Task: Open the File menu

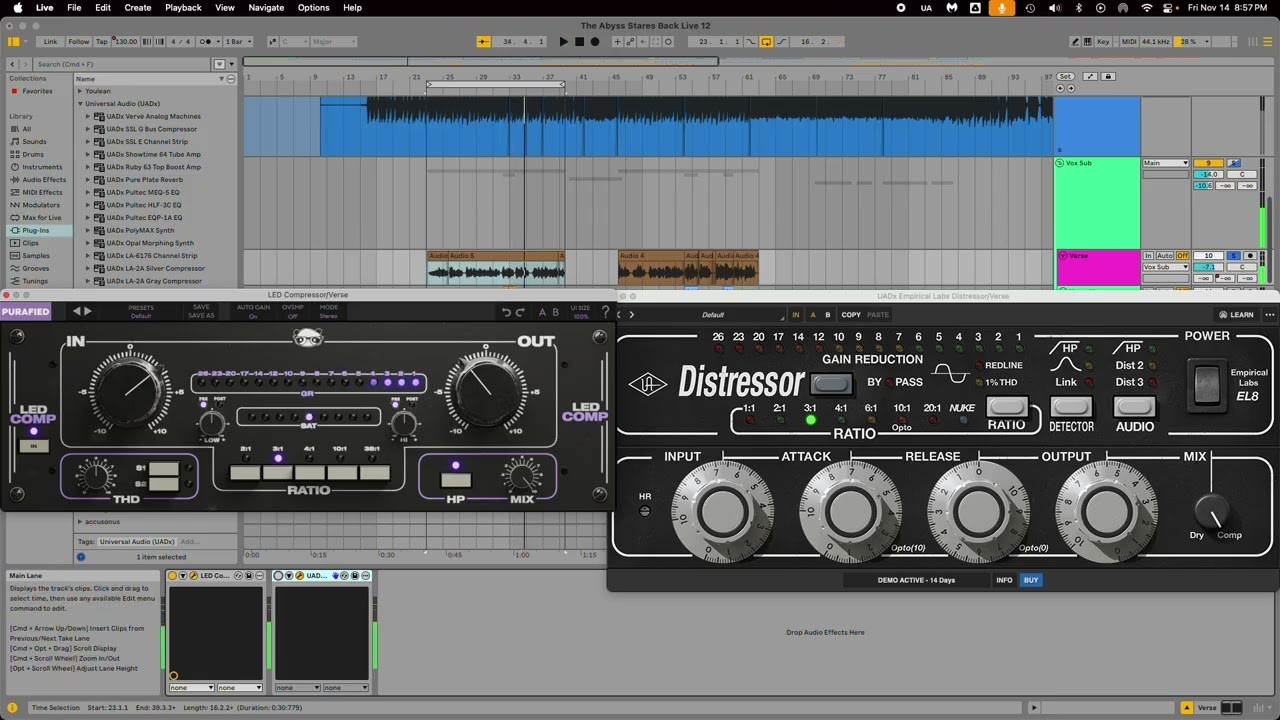Action: point(74,7)
